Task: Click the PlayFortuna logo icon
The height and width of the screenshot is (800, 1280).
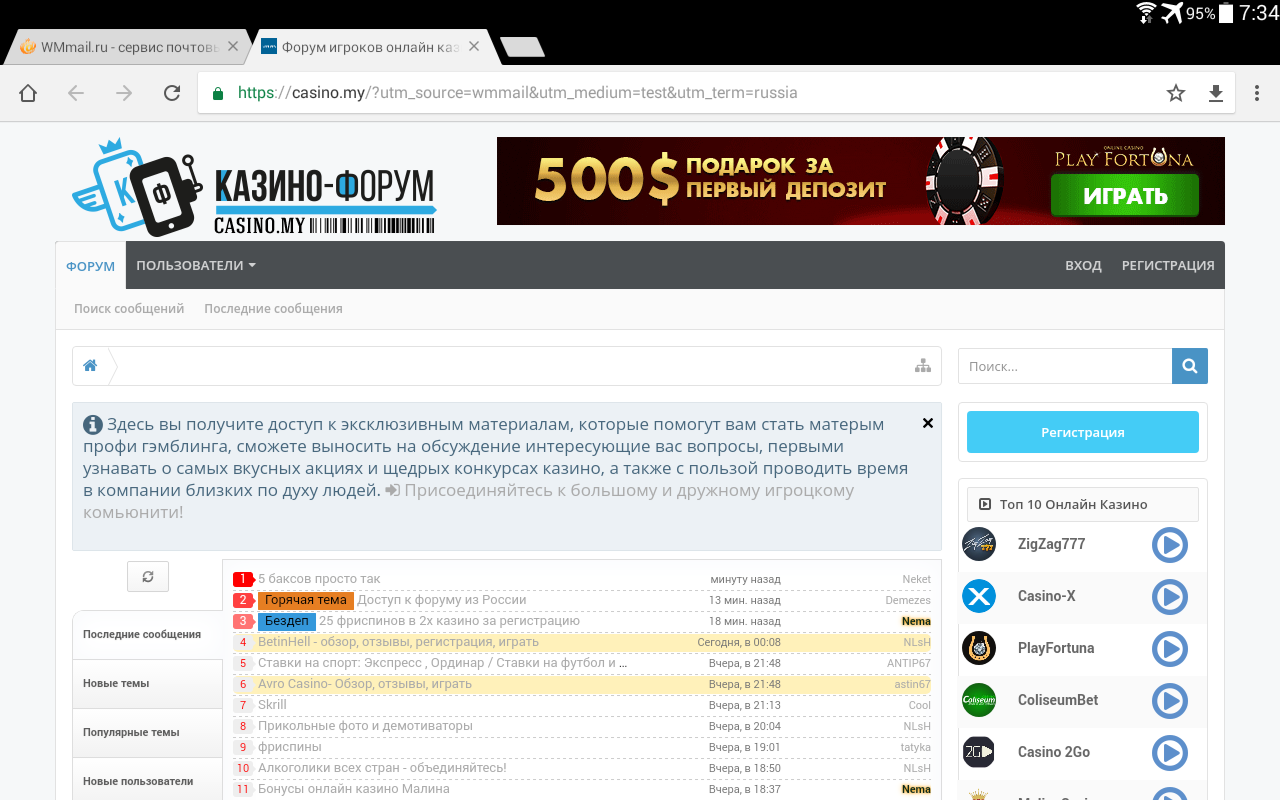Action: coord(979,648)
